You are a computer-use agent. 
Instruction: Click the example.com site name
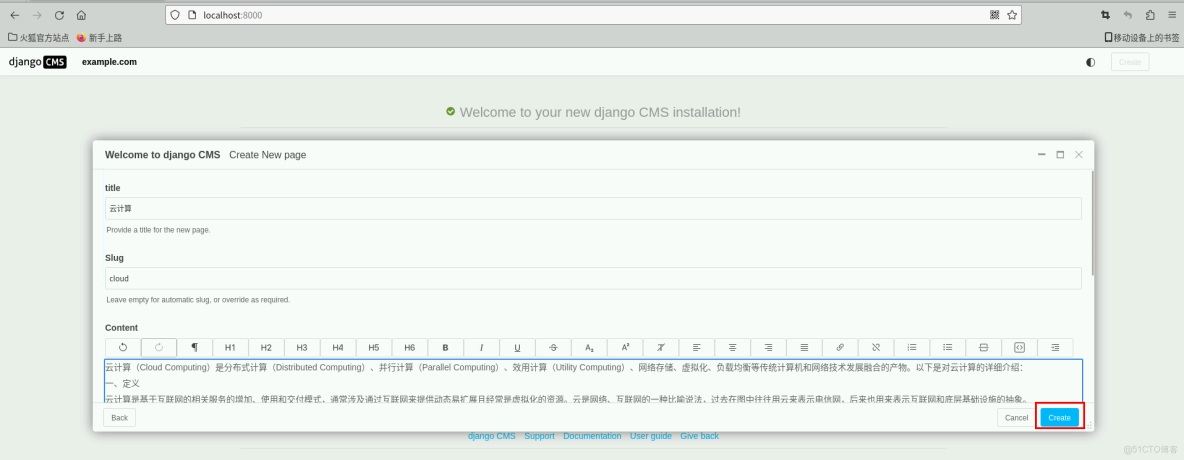(x=109, y=62)
